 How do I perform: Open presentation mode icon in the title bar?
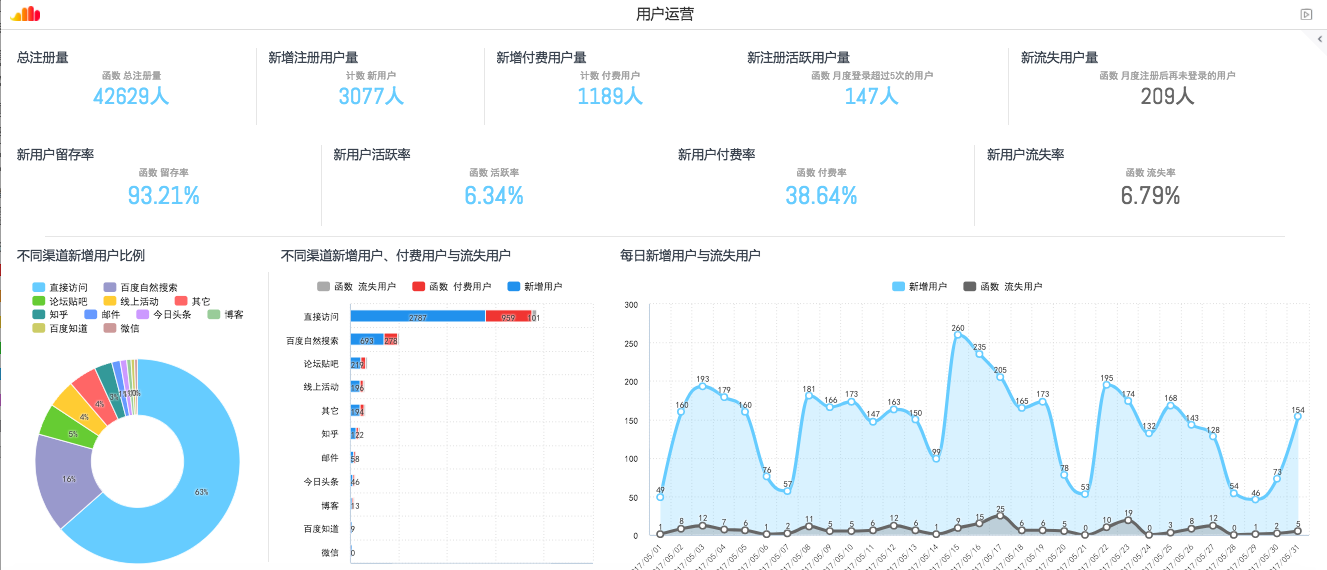click(x=1306, y=14)
